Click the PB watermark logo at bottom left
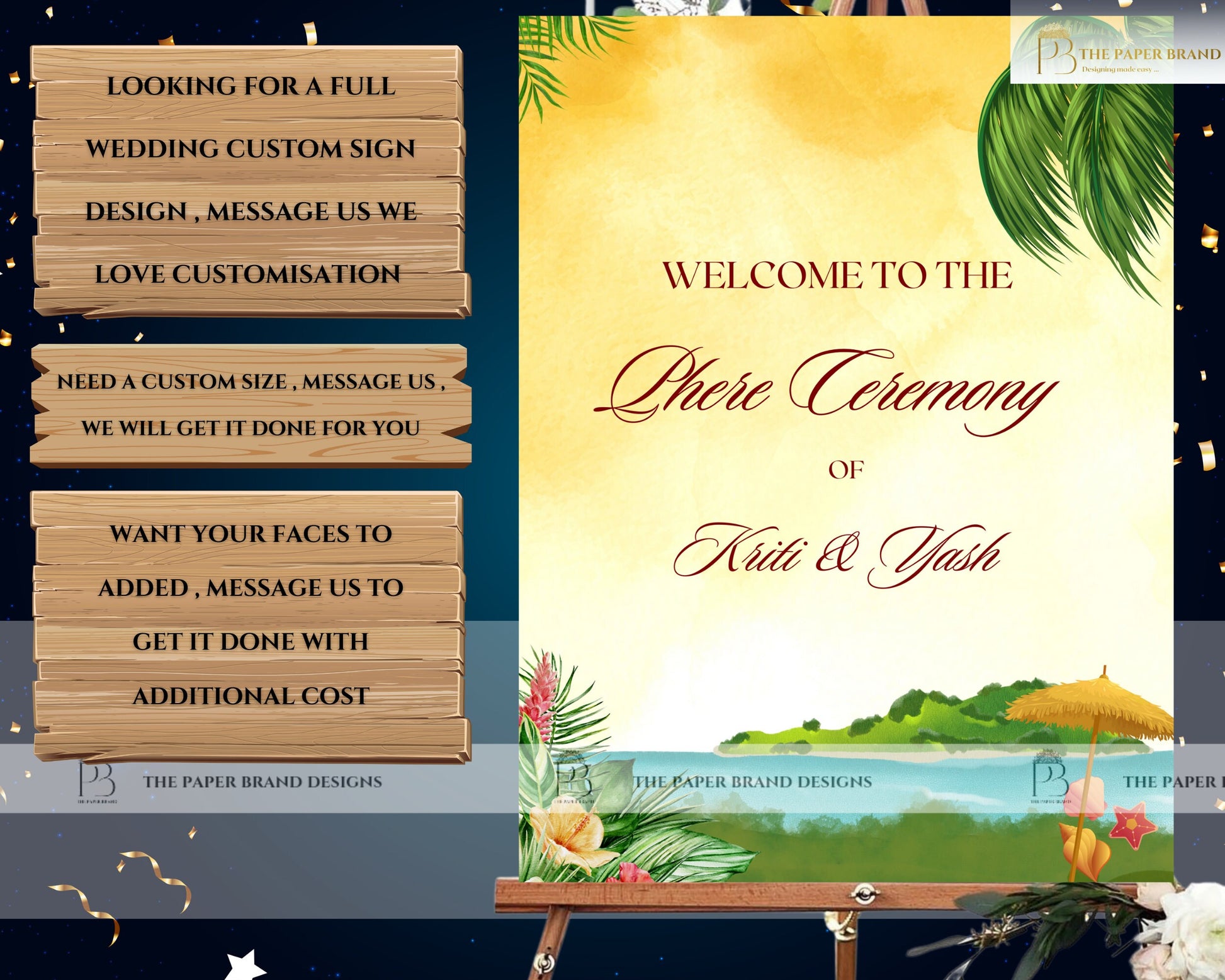Viewport: 1225px width, 980px height. pyautogui.click(x=97, y=781)
